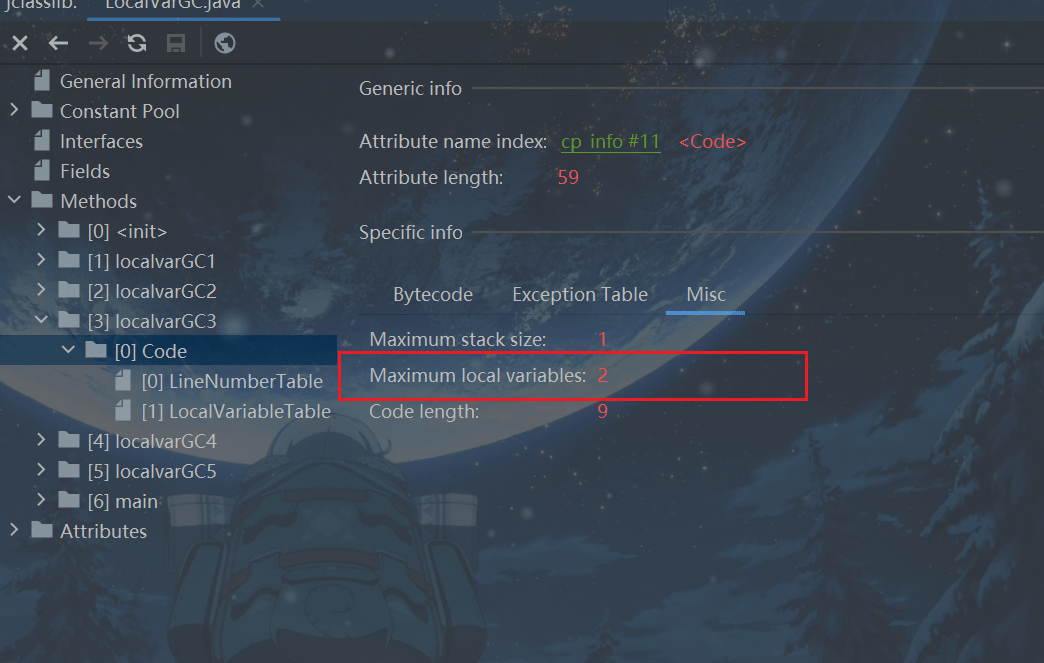Viewport: 1044px width, 663px height.
Task: Reload the class file with refresh icon
Action: (137, 43)
